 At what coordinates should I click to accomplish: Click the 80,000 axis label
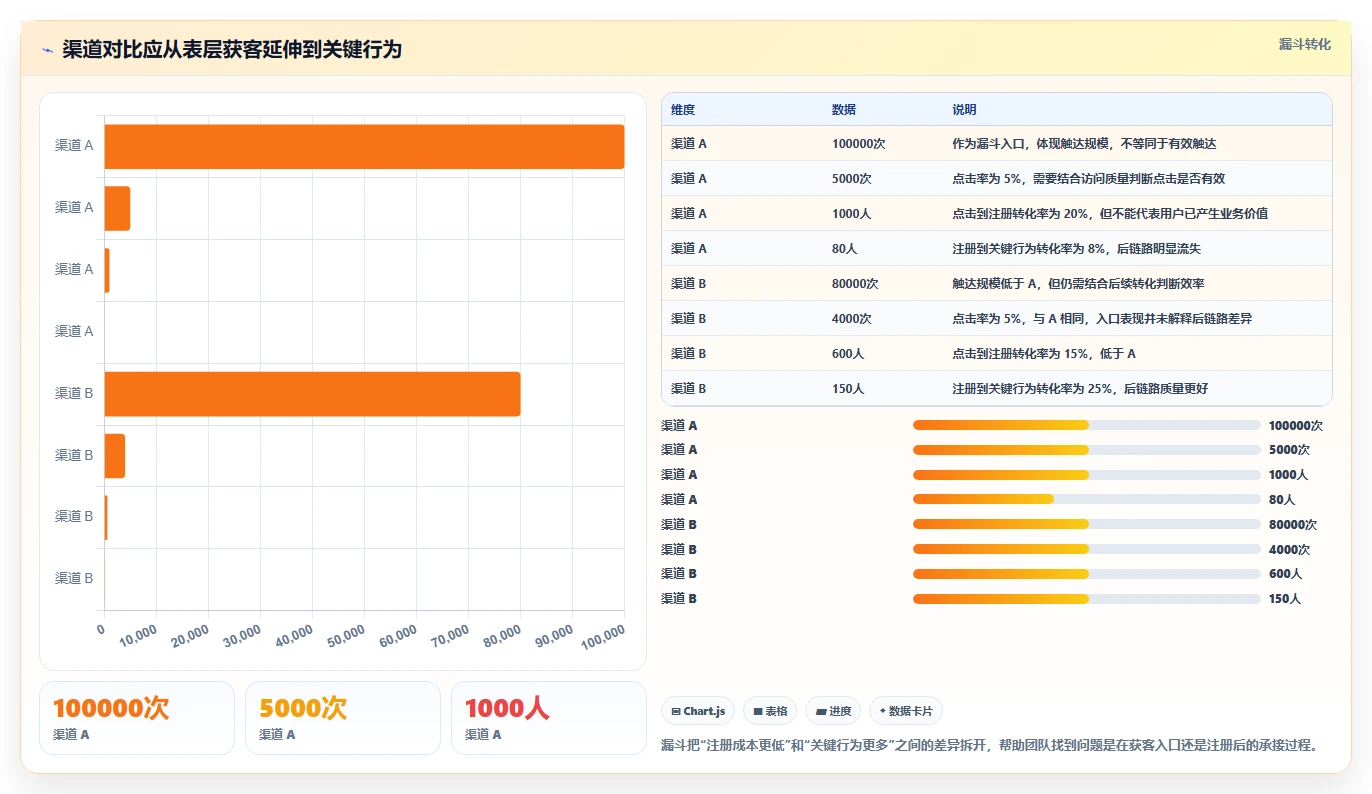click(503, 635)
